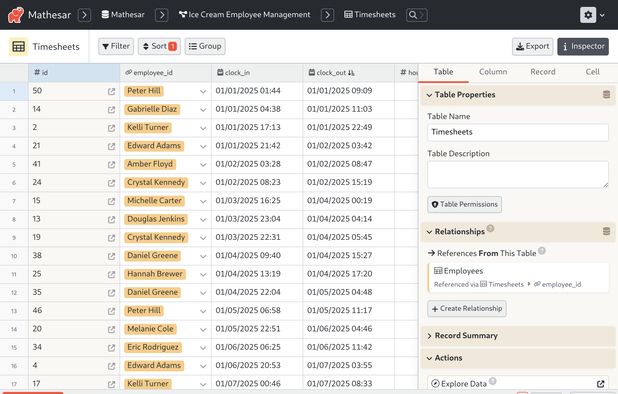Switch to the Cell inspector tab
This screenshot has width=618, height=394.
click(592, 72)
